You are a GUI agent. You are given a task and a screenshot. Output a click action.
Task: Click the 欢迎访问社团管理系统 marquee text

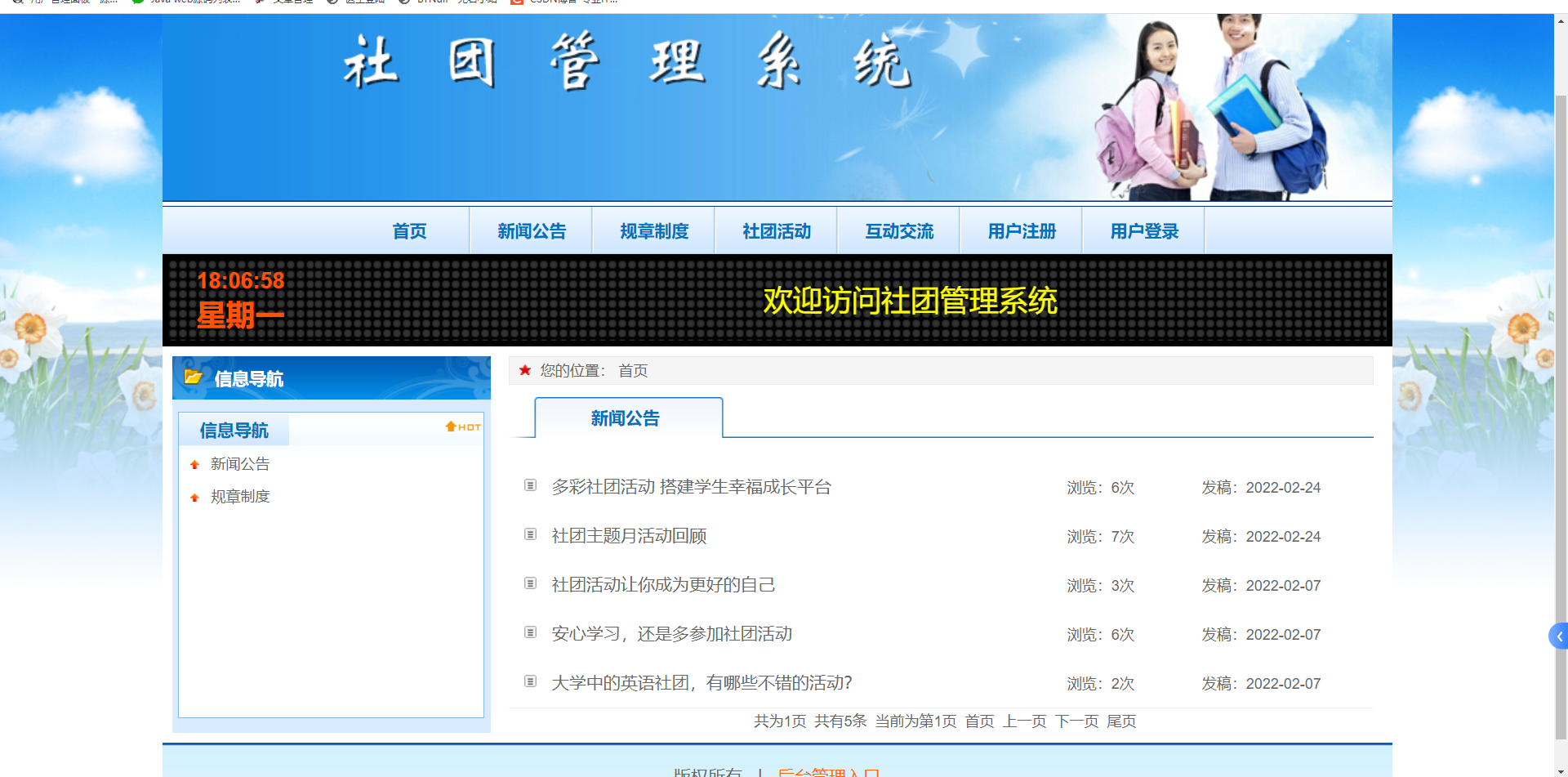coord(910,301)
